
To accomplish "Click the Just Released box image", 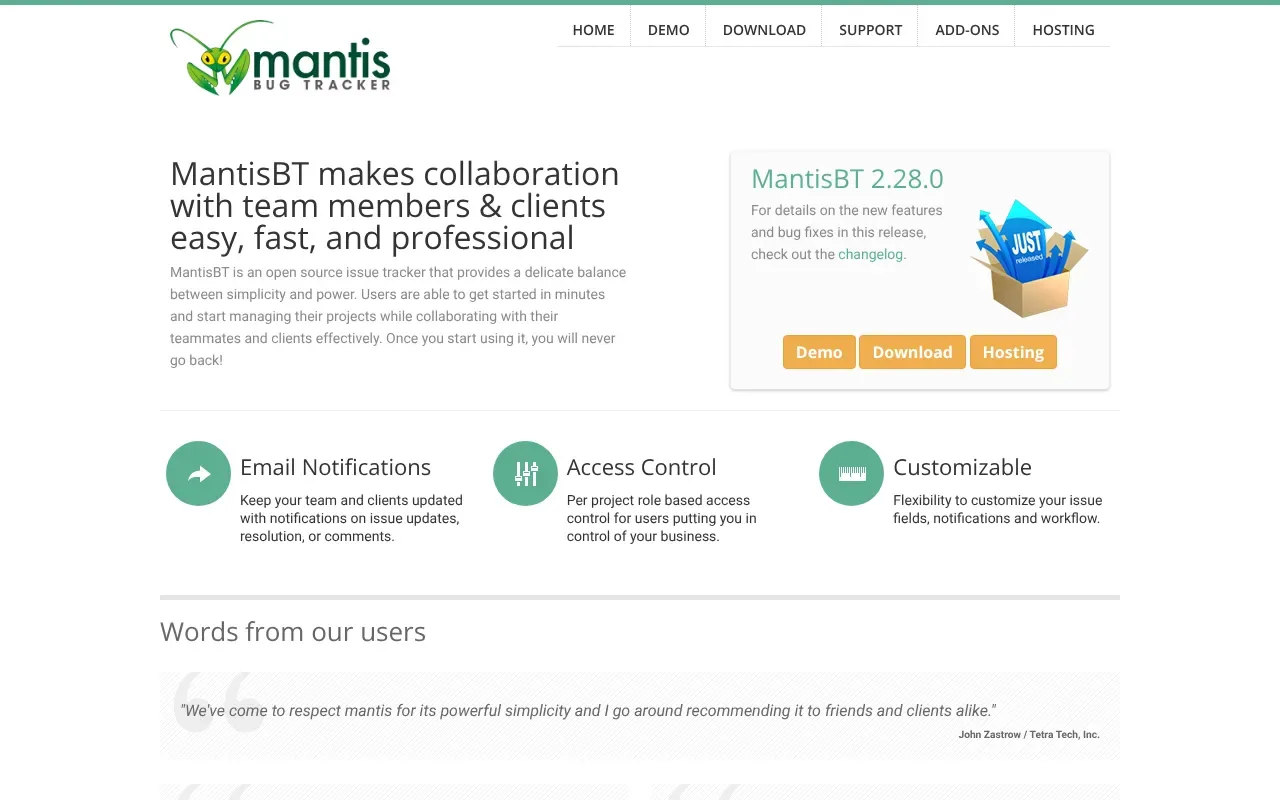I will [1028, 258].
